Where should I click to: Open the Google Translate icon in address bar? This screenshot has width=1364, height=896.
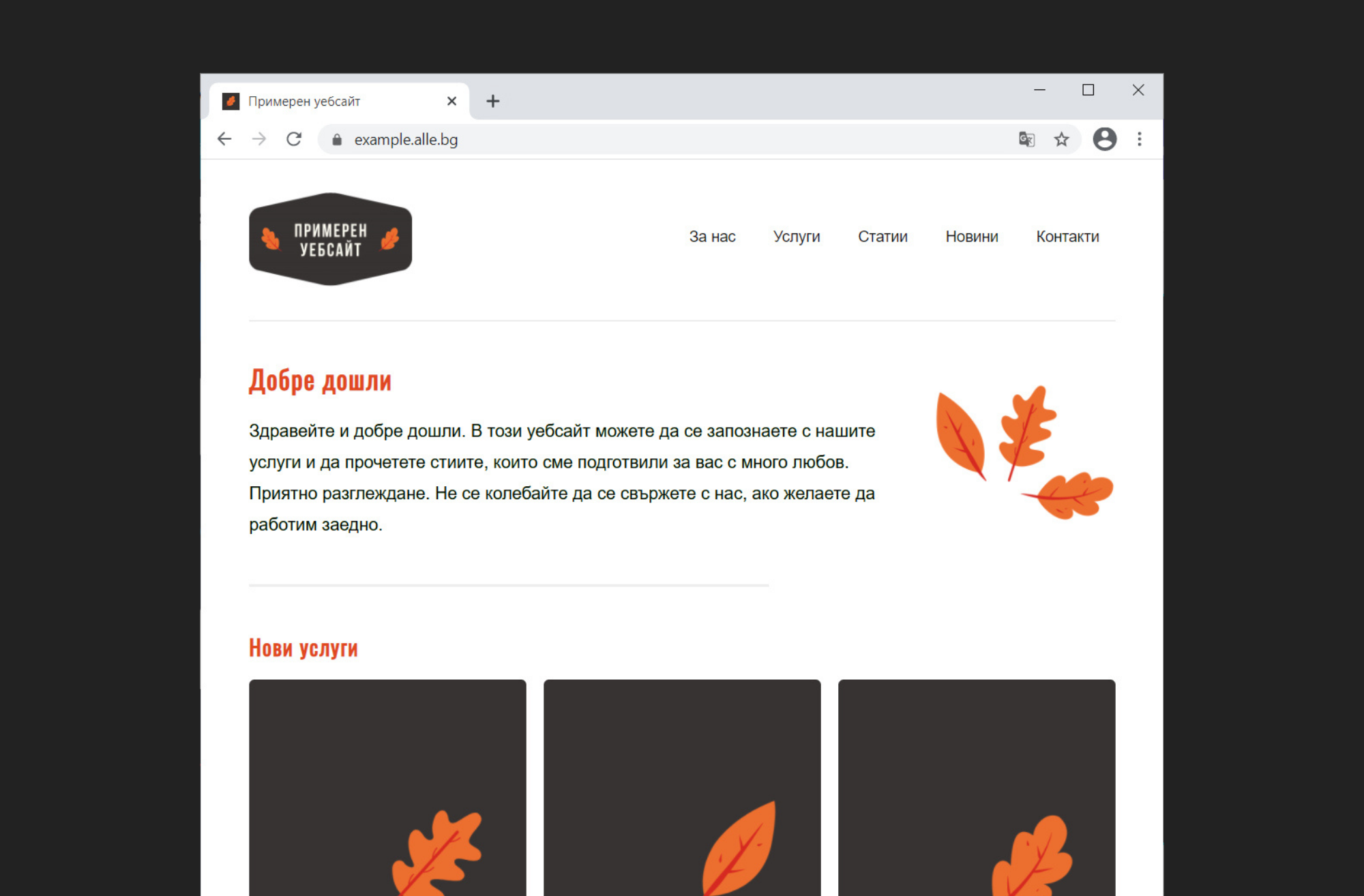point(1026,139)
